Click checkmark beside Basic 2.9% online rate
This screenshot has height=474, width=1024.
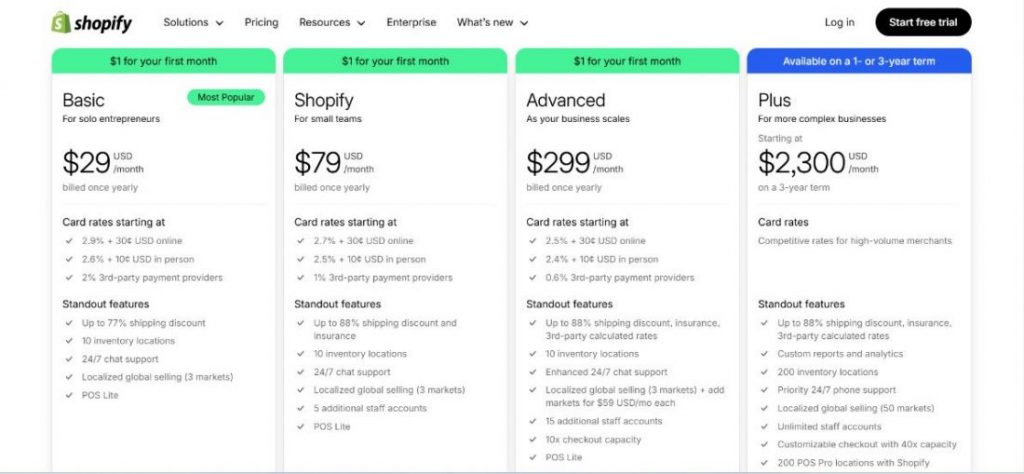click(x=69, y=241)
